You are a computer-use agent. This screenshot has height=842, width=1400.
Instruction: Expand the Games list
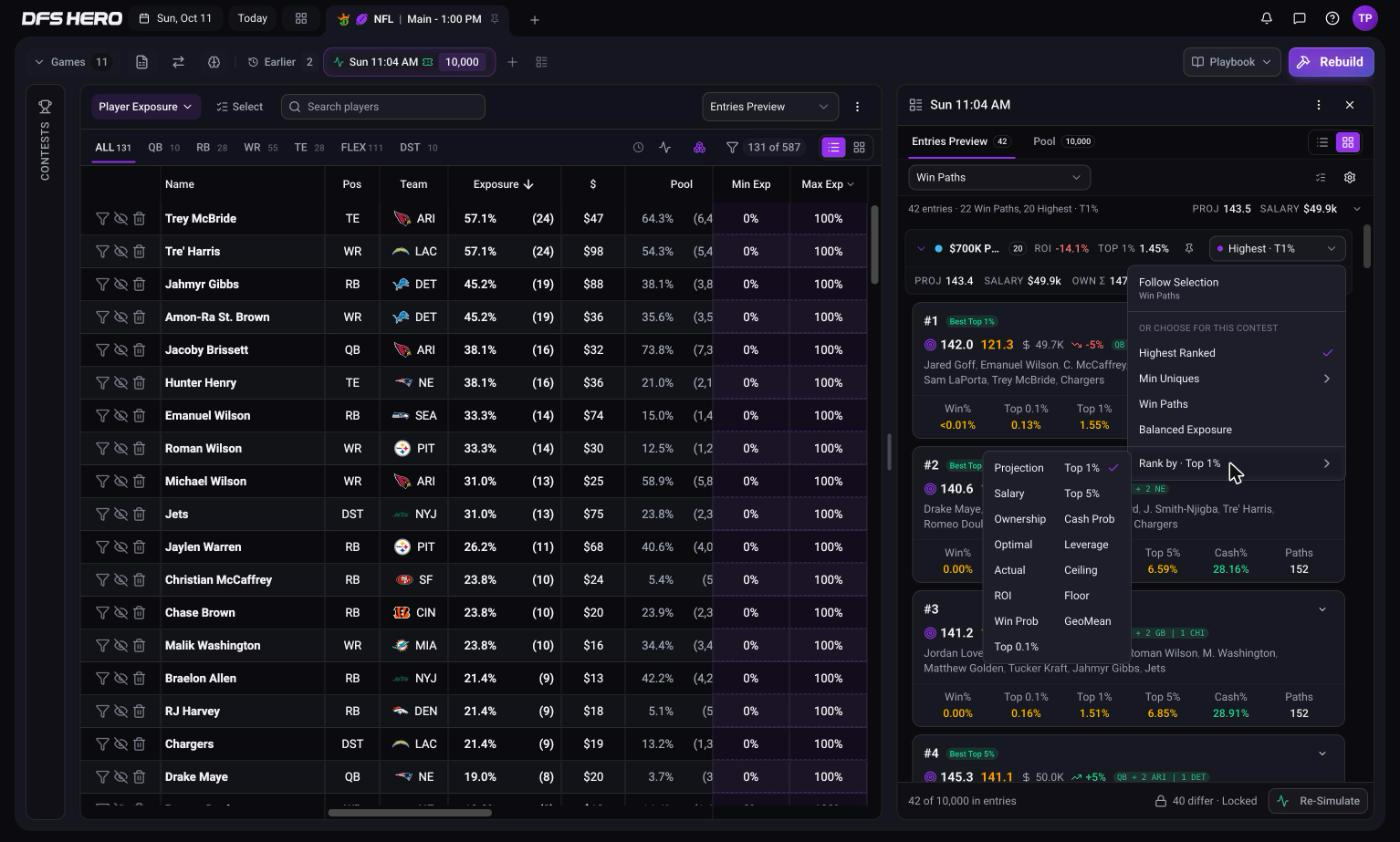pyautogui.click(x=73, y=62)
